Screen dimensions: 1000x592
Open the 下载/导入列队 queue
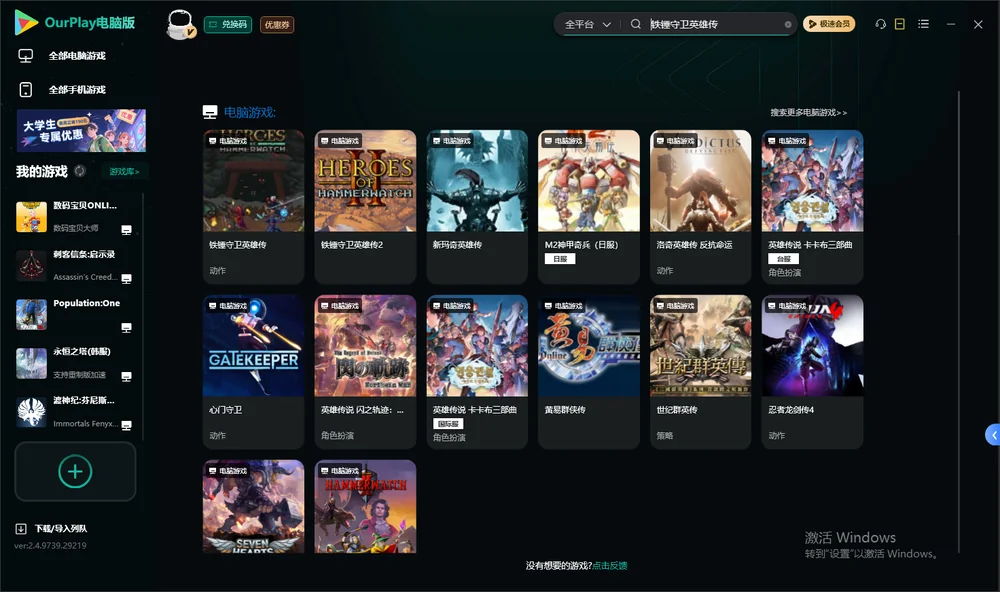coord(51,529)
